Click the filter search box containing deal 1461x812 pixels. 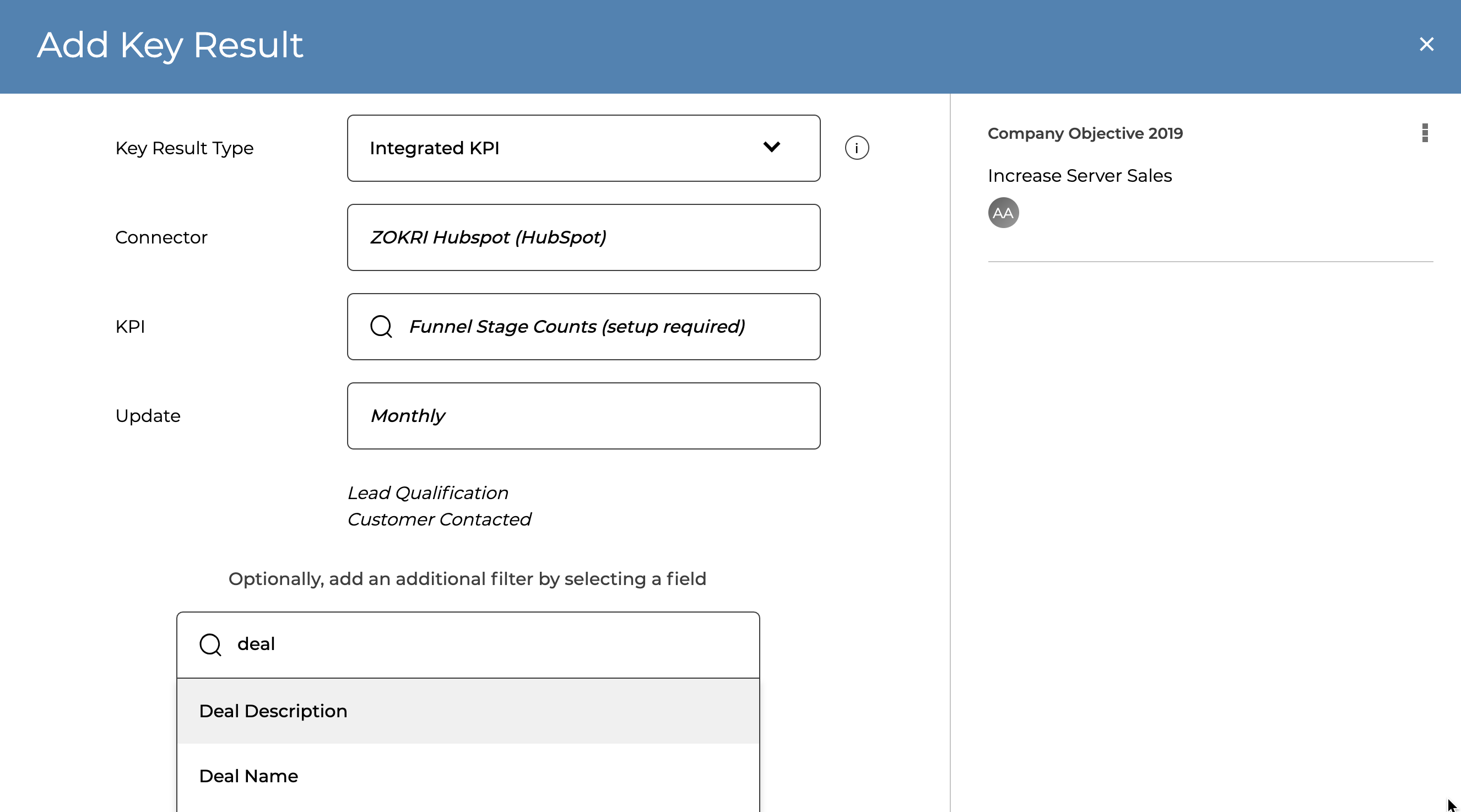point(468,645)
